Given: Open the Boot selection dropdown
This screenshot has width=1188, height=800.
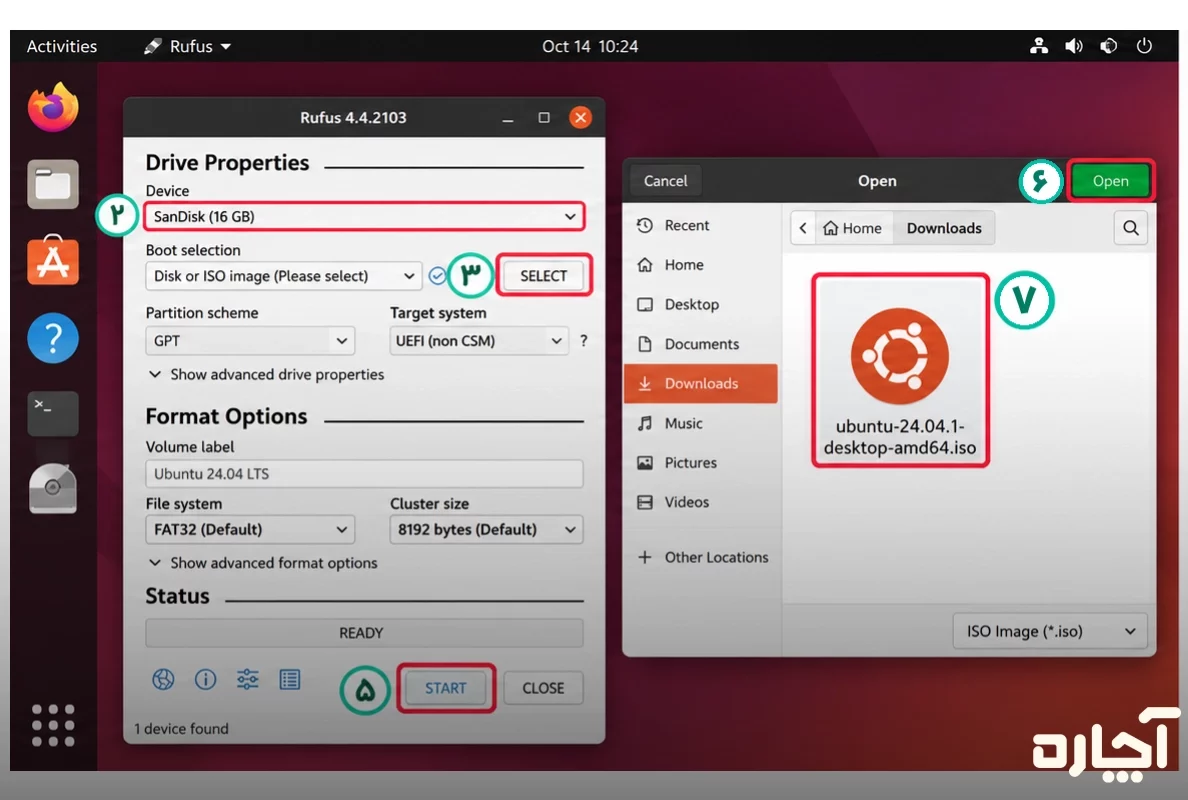Looking at the screenshot, I should pyautogui.click(x=283, y=276).
